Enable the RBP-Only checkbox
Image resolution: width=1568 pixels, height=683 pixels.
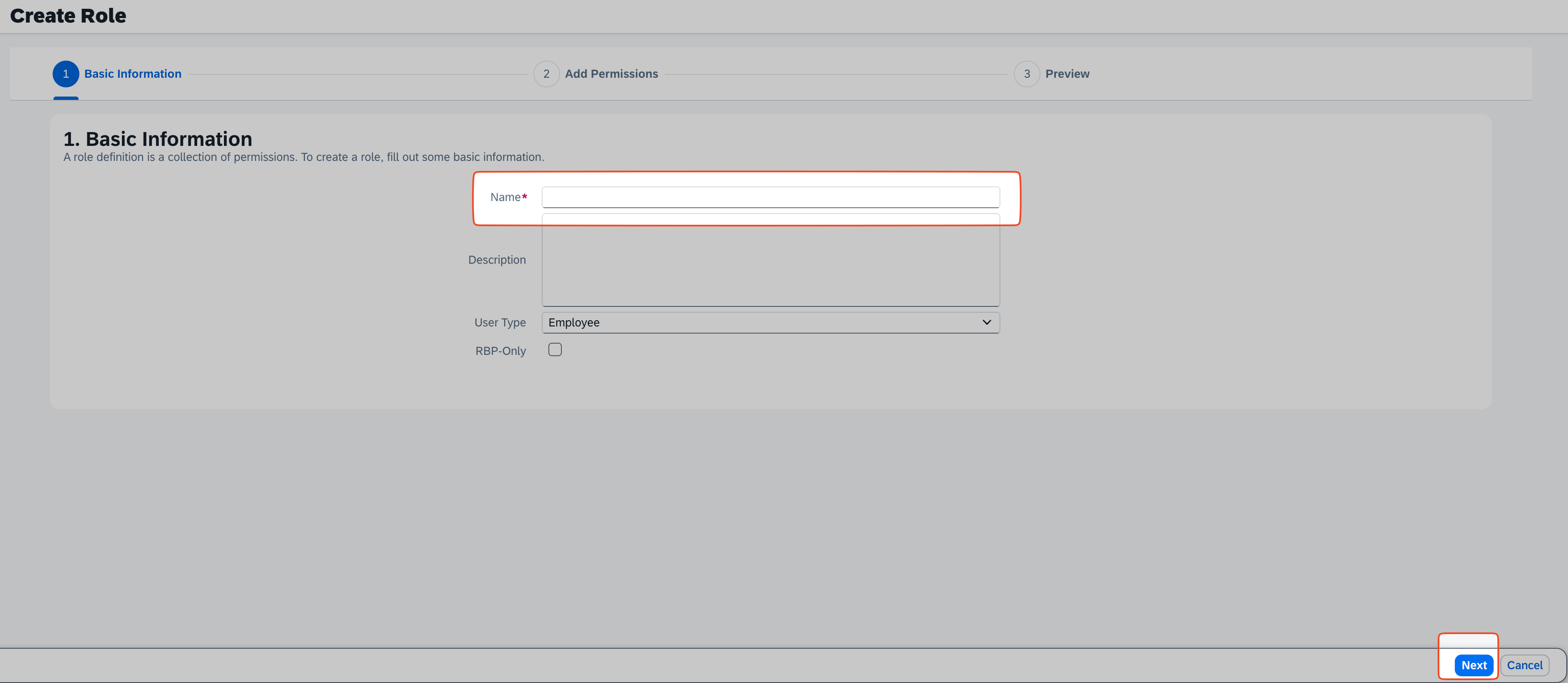555,349
